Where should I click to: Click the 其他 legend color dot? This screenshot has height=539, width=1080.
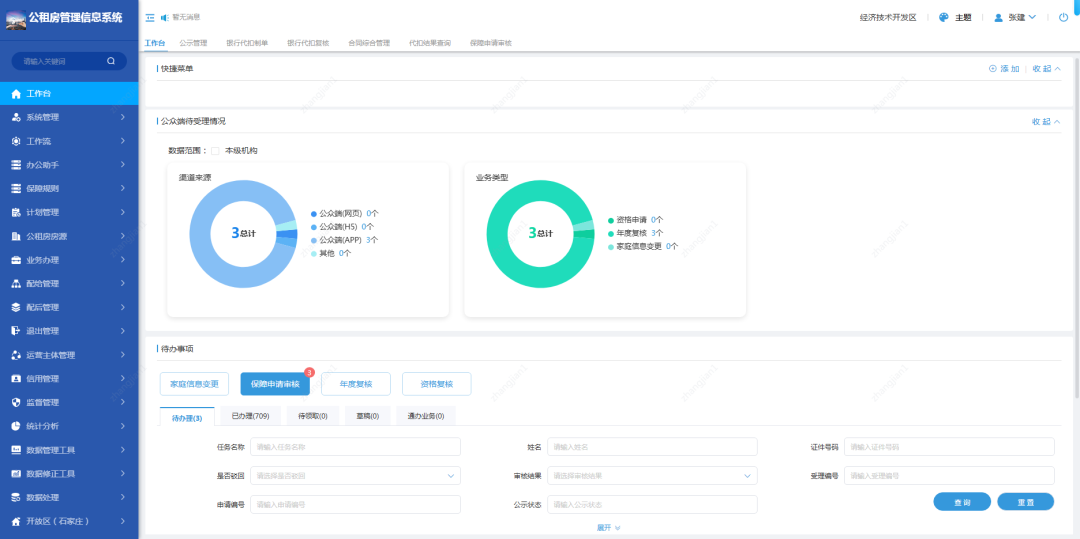tap(314, 253)
